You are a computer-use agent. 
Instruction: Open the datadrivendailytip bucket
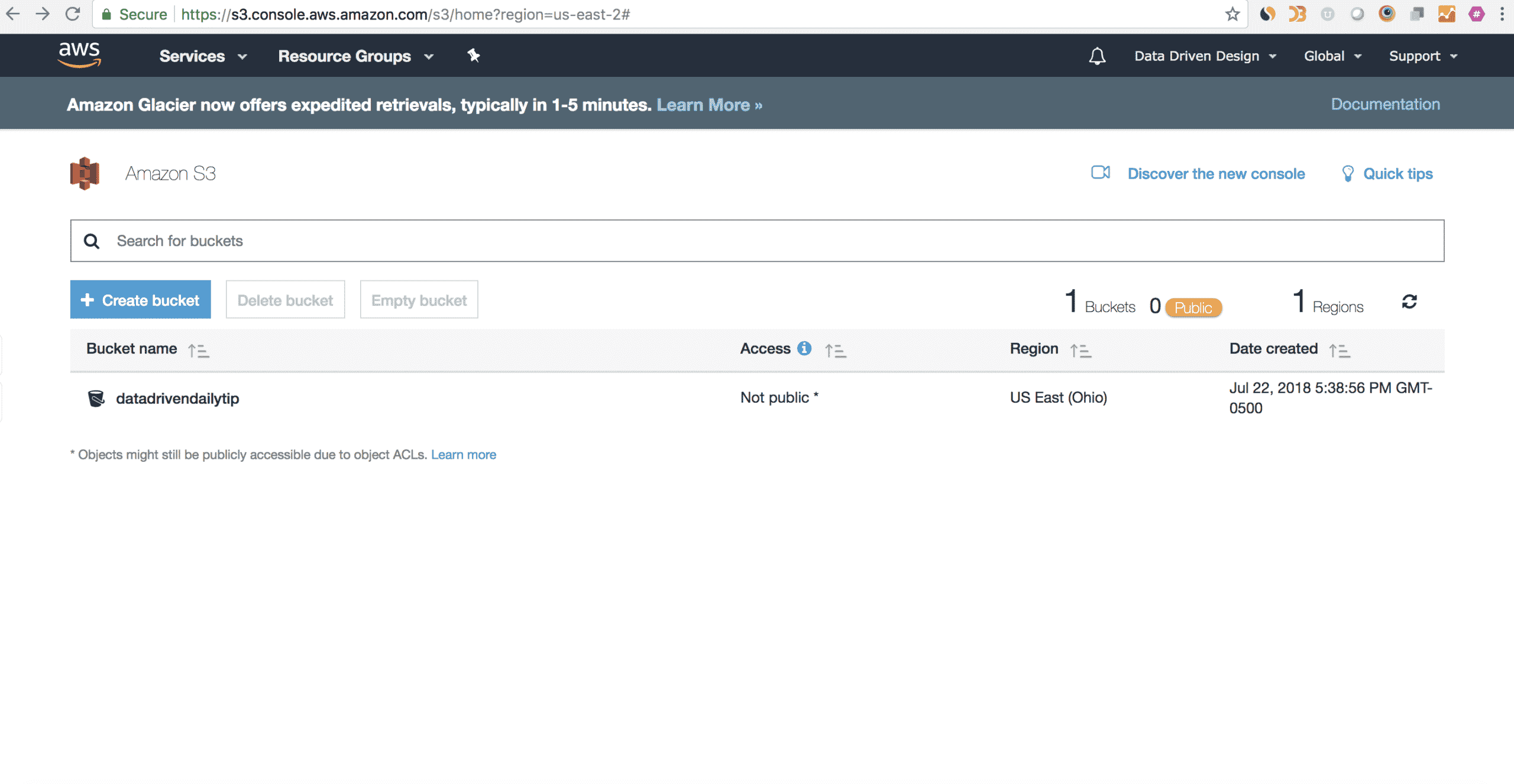[x=177, y=399]
